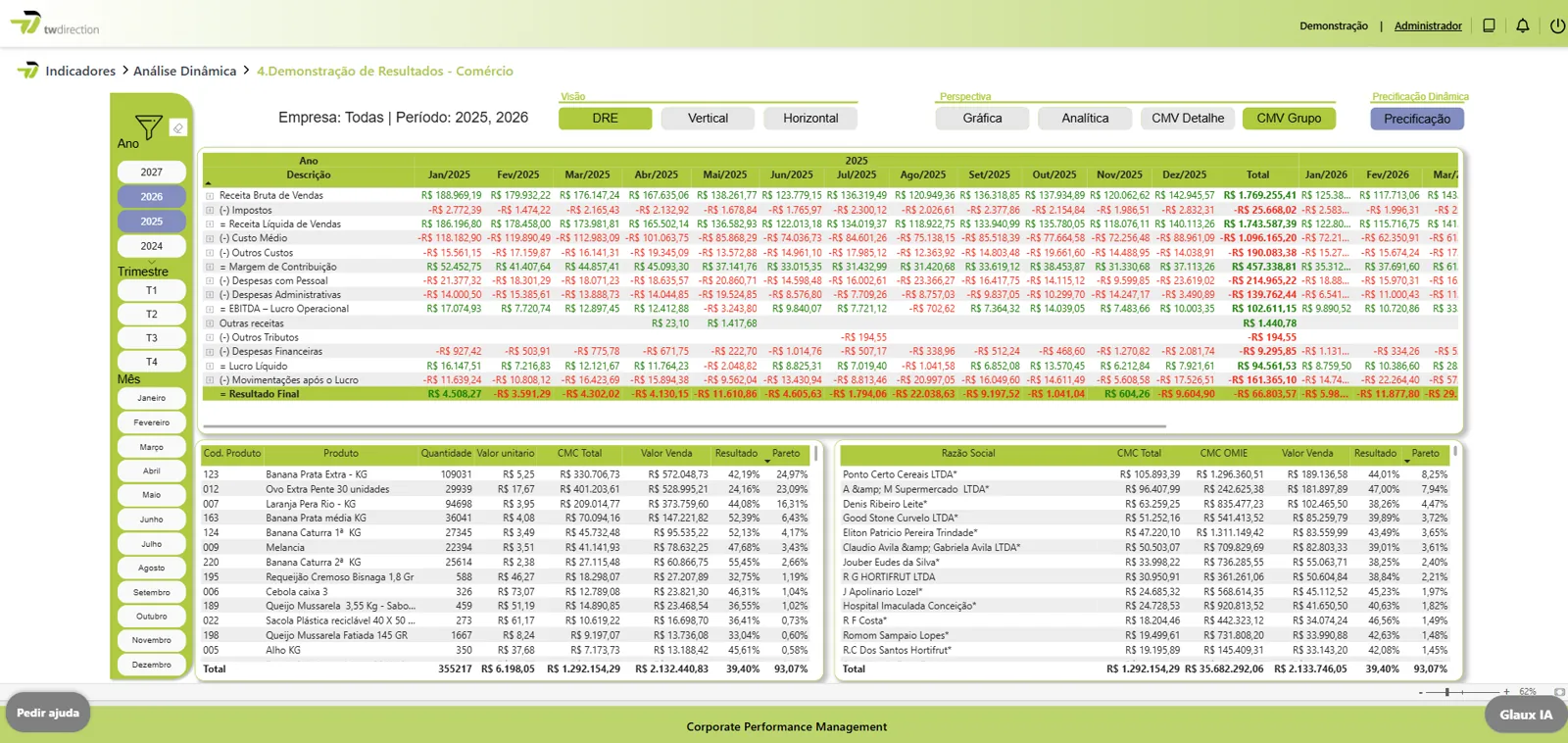Select quarter T4

coord(151,362)
